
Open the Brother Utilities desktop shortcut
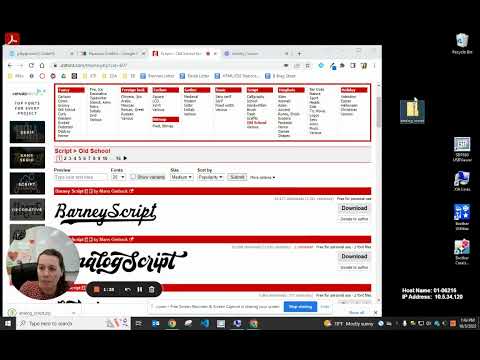(462, 217)
